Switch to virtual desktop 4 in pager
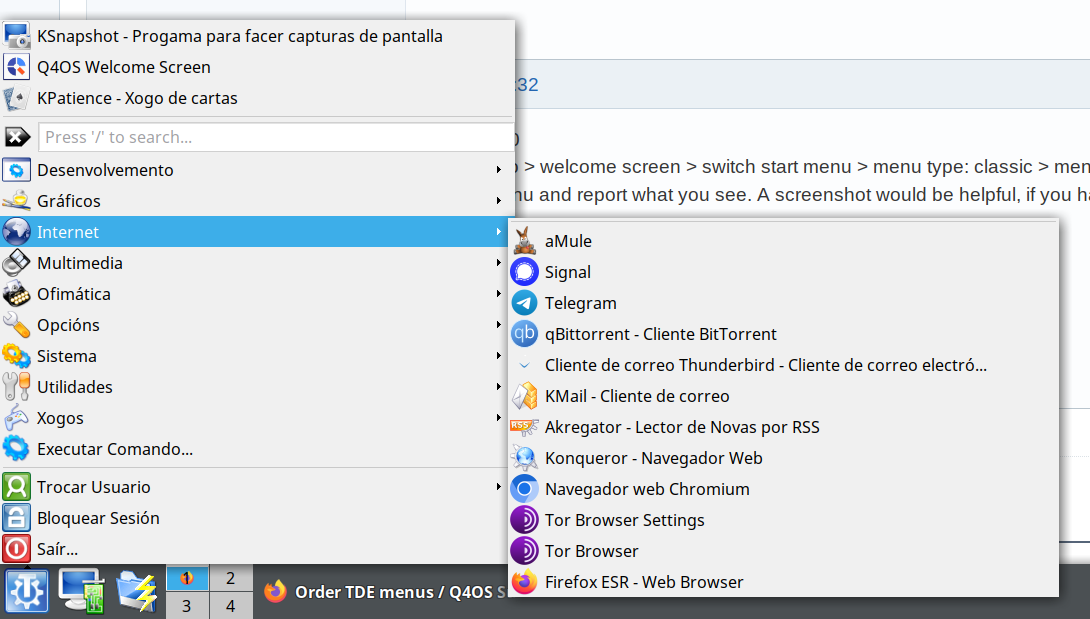Image resolution: width=1090 pixels, height=619 pixels. pyautogui.click(x=231, y=606)
